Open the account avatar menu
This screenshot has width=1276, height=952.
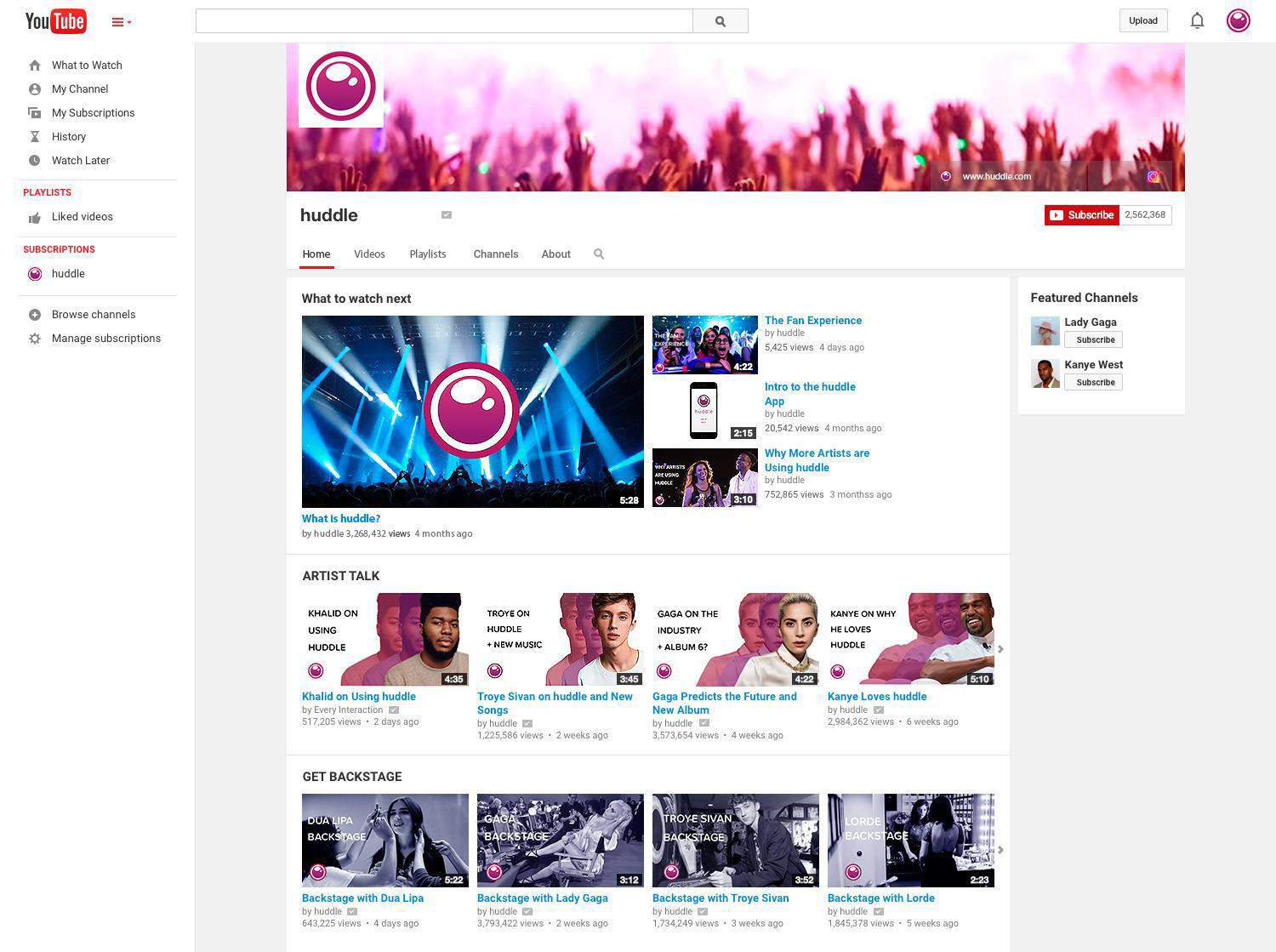point(1238,20)
